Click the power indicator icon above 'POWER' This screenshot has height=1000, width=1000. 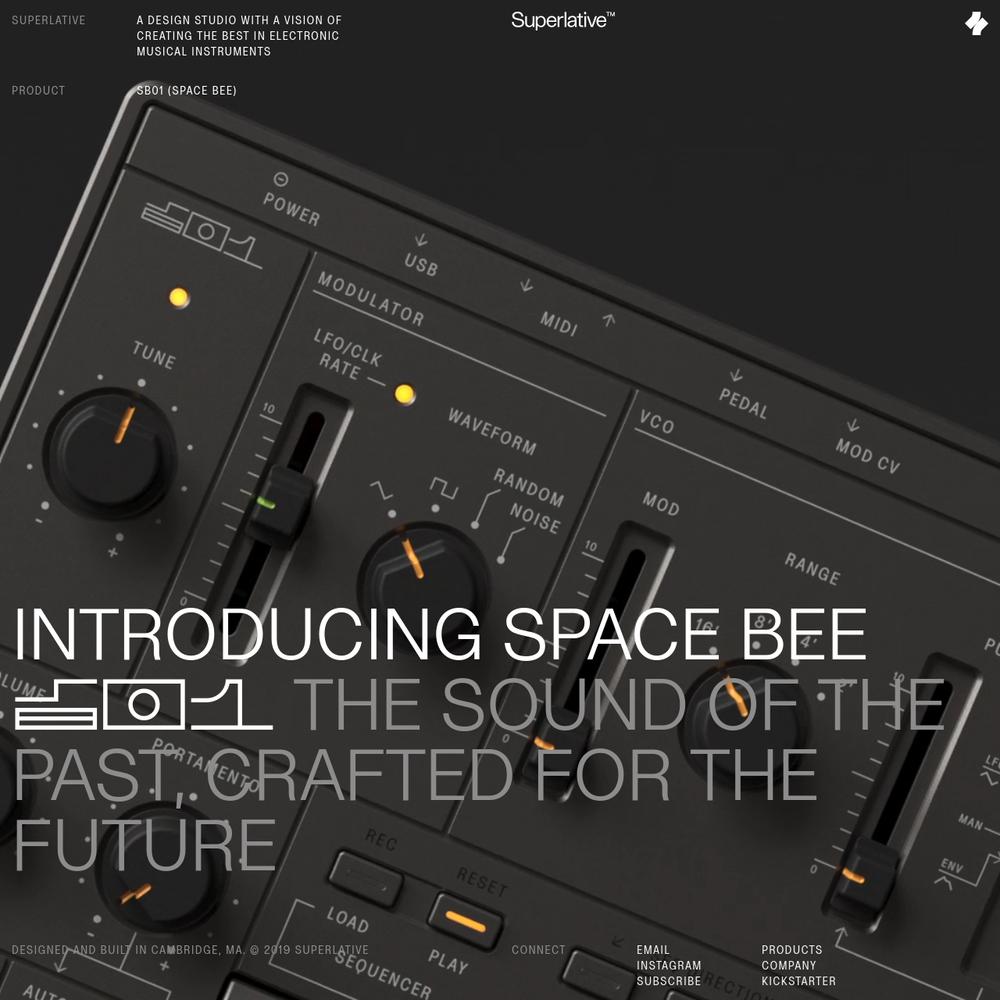281,179
